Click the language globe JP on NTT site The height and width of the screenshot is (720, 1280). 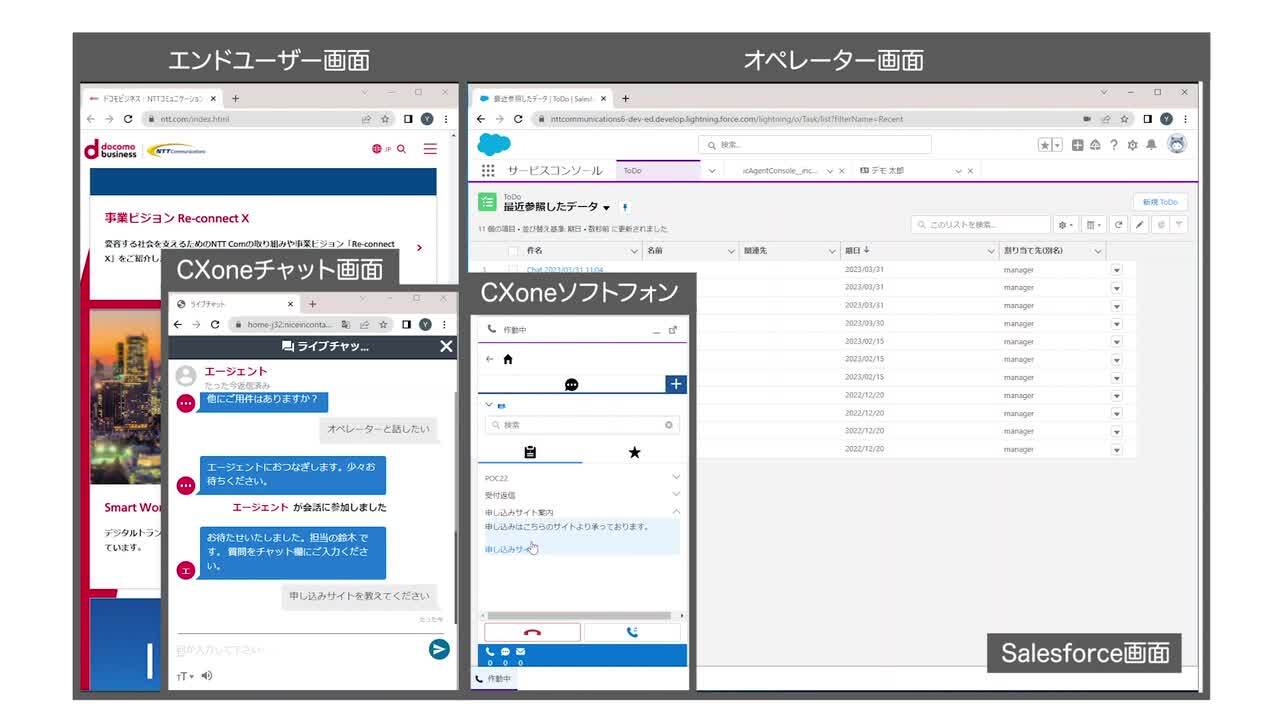click(x=381, y=149)
